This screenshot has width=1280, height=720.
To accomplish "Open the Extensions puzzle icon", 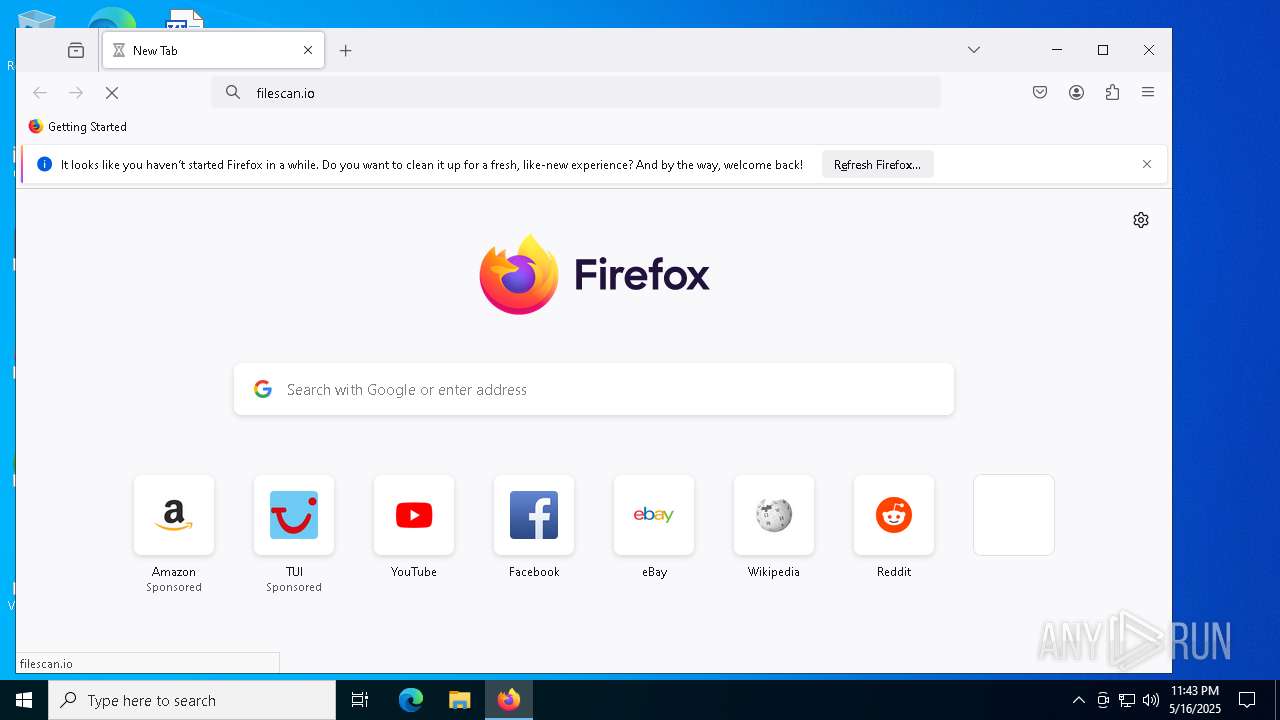I will tap(1112, 92).
